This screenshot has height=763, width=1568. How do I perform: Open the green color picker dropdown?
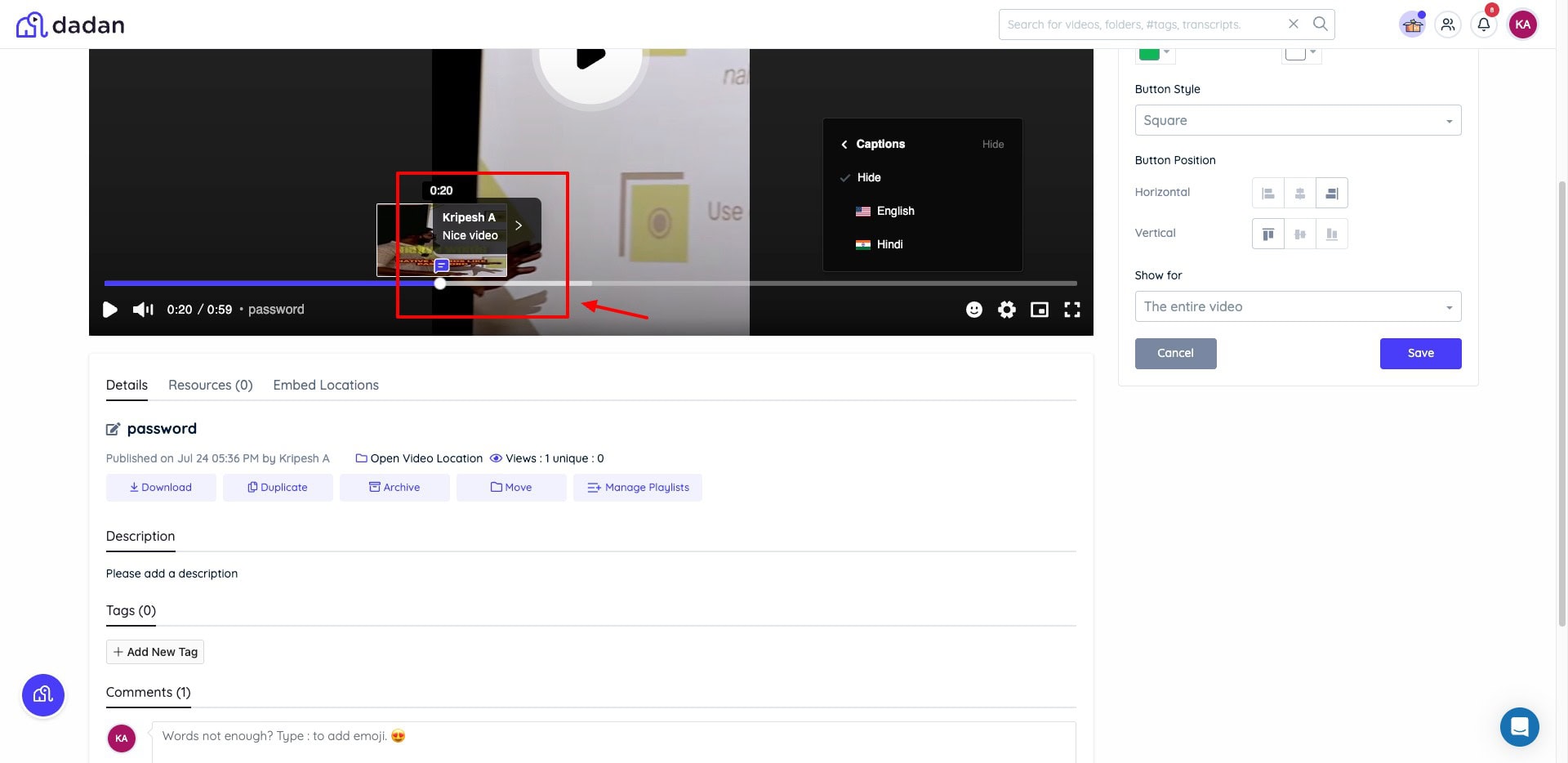[1155, 54]
